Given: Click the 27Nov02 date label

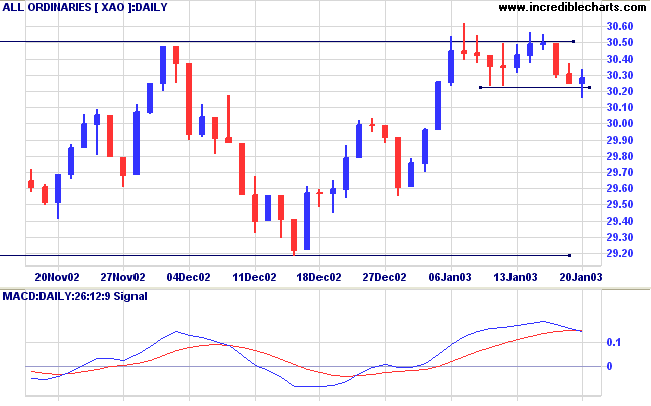Looking at the screenshot, I should point(123,277).
